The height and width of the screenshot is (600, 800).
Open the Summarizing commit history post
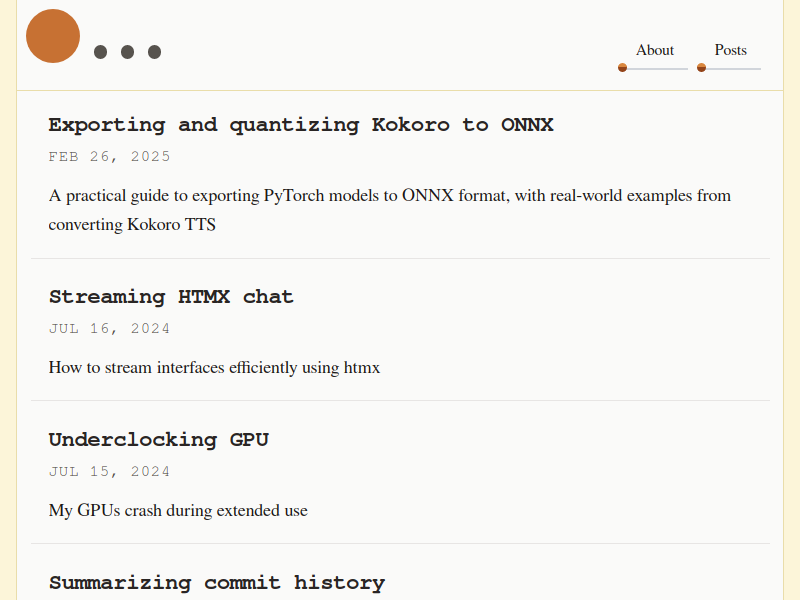(x=217, y=583)
